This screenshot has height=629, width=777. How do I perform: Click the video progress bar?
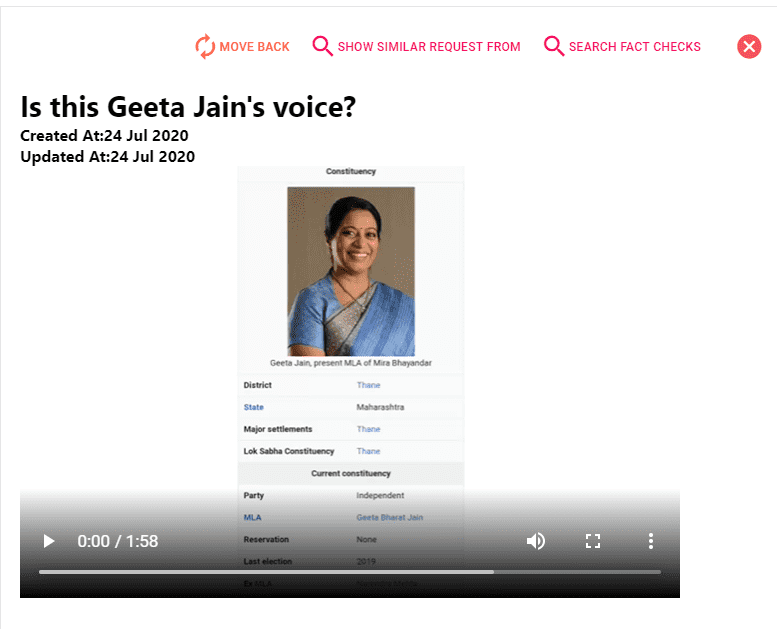coord(350,572)
